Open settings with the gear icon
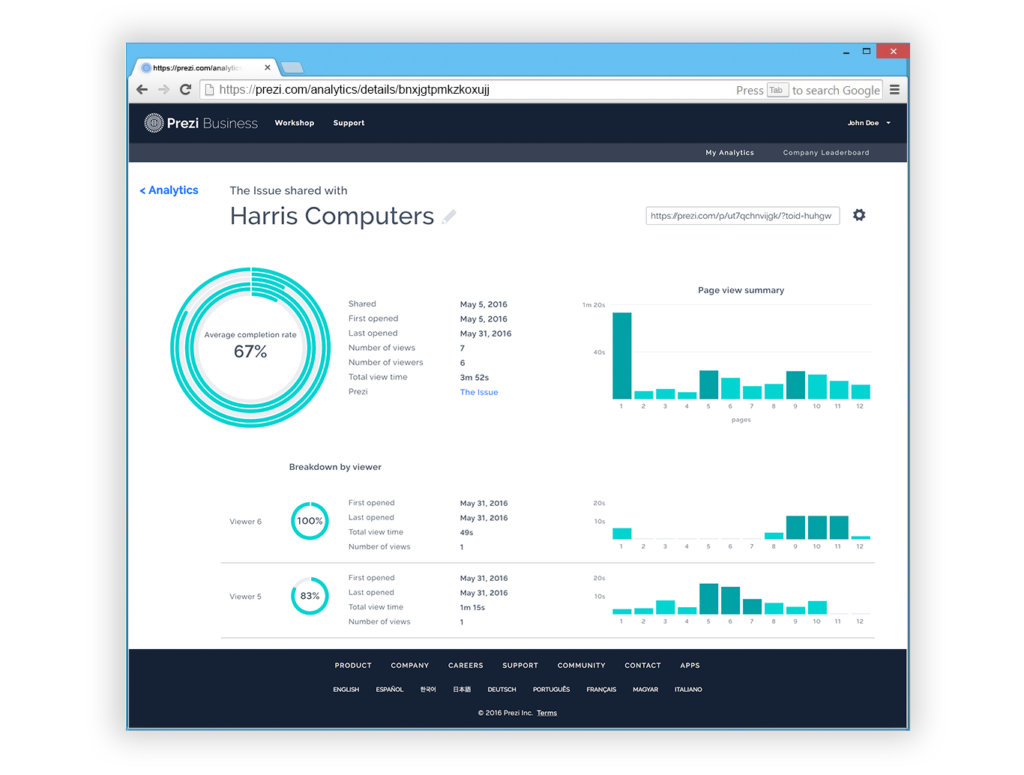1024x775 pixels. [x=859, y=215]
